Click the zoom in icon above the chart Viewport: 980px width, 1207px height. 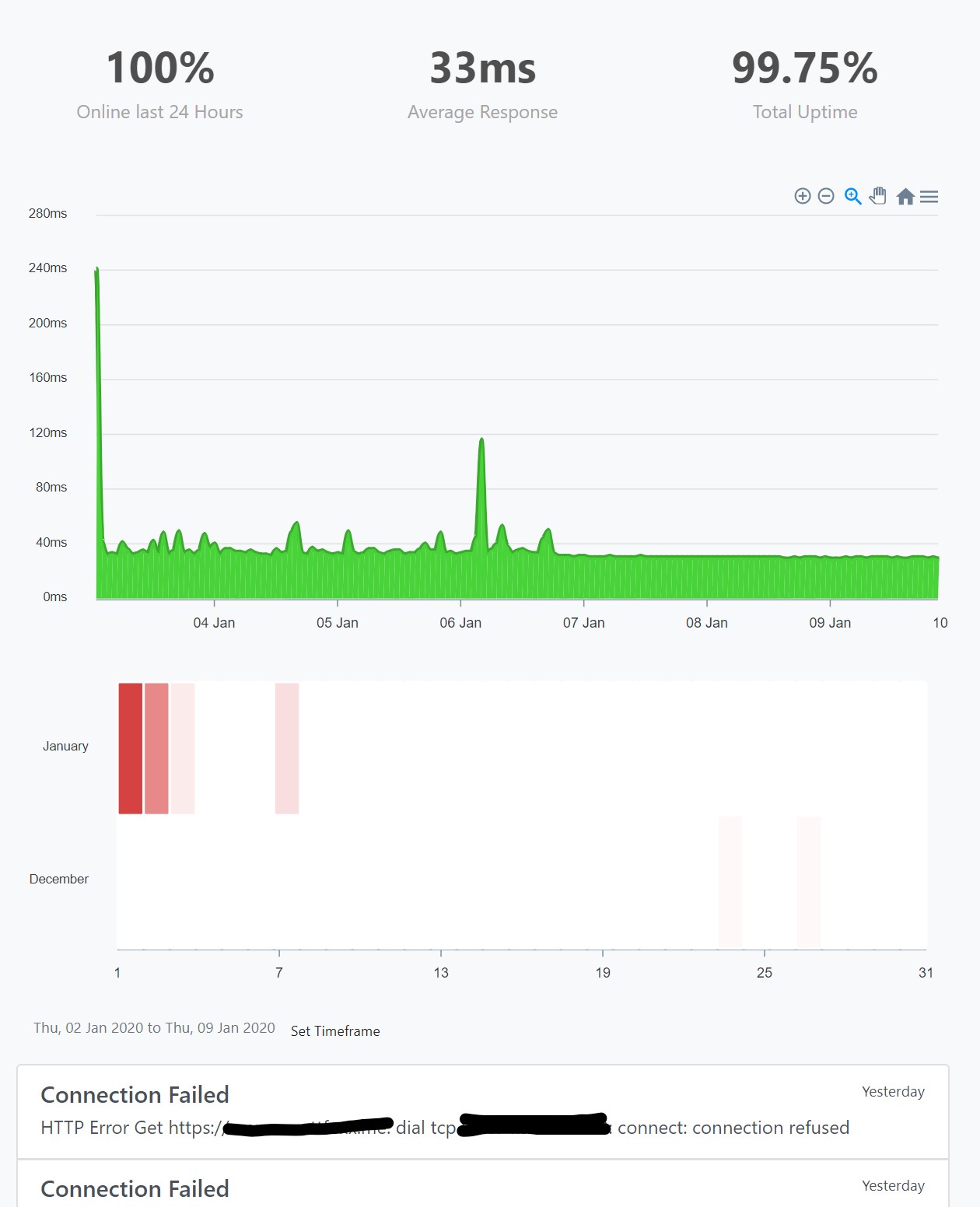point(803,196)
